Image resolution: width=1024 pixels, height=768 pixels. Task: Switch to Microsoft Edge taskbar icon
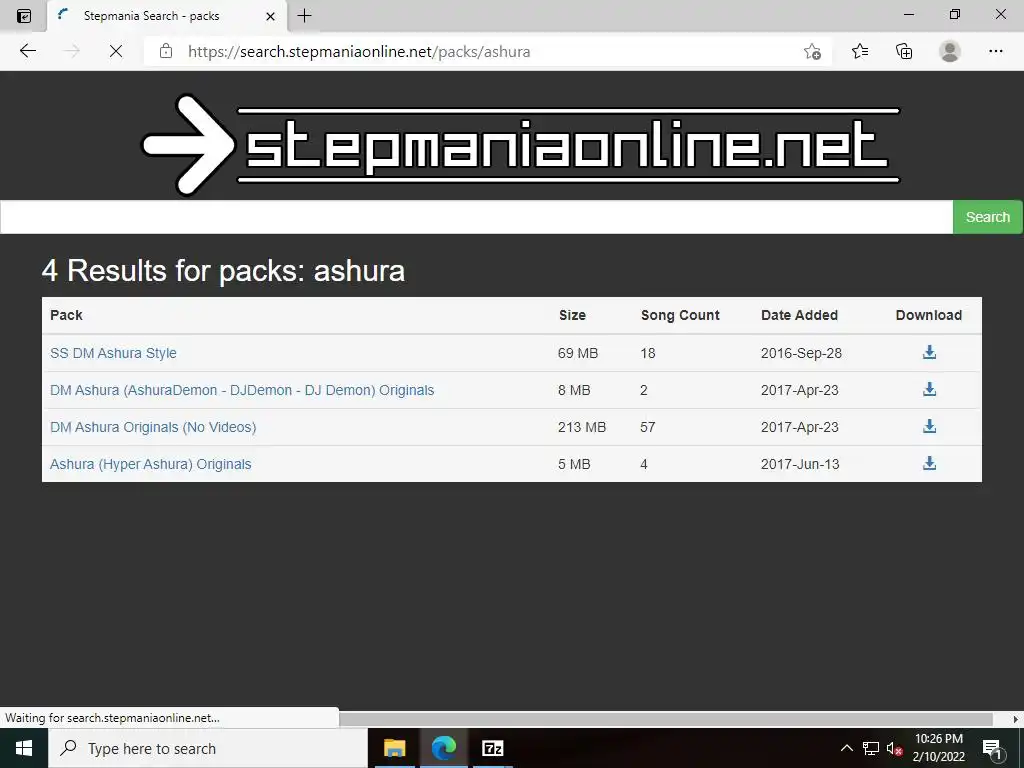pos(443,748)
